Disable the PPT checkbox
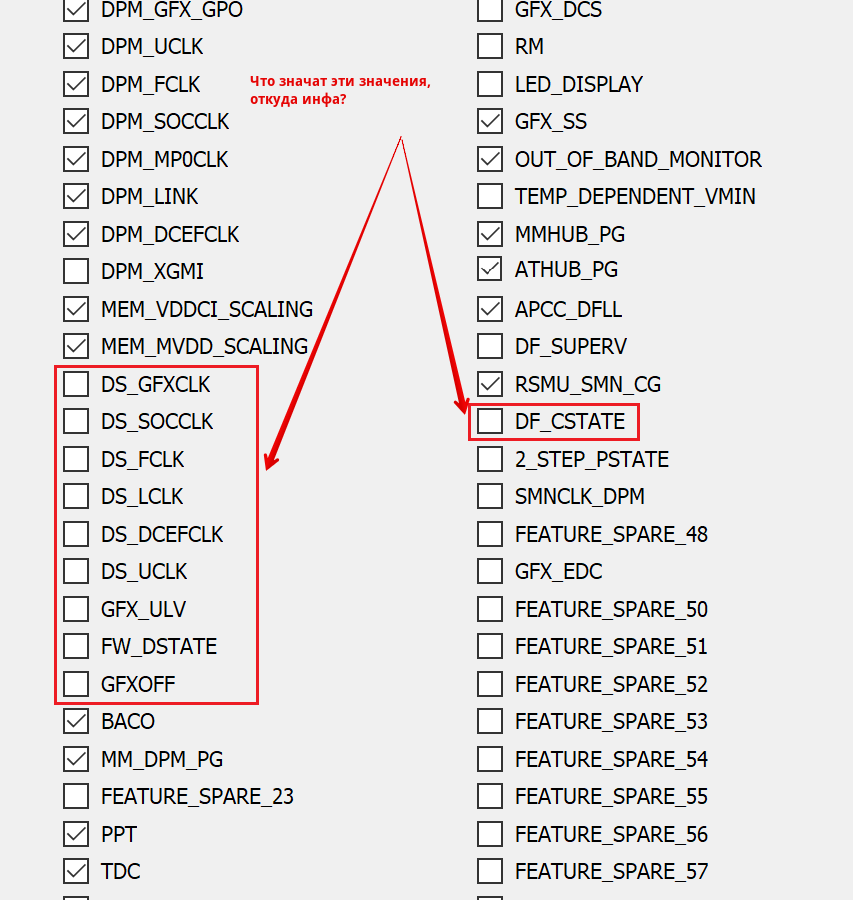The height and width of the screenshot is (900, 853). [76, 834]
